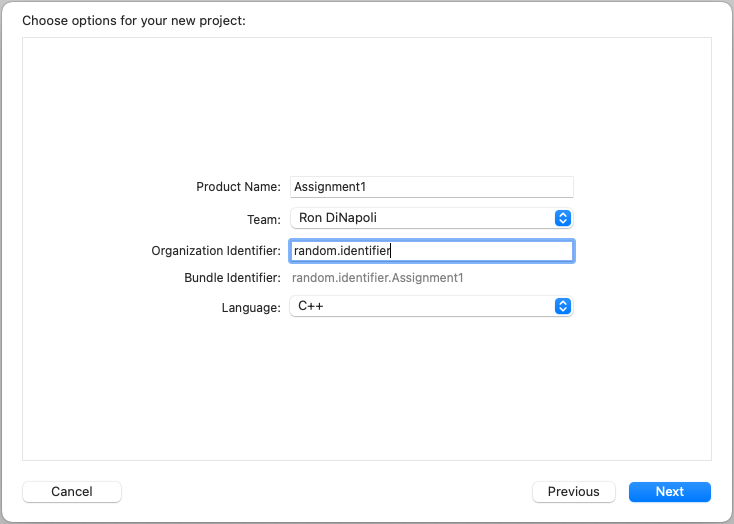Click the "Organization Identifier:" label
Viewport: 734px width, 524px height.
pyautogui.click(x=216, y=251)
